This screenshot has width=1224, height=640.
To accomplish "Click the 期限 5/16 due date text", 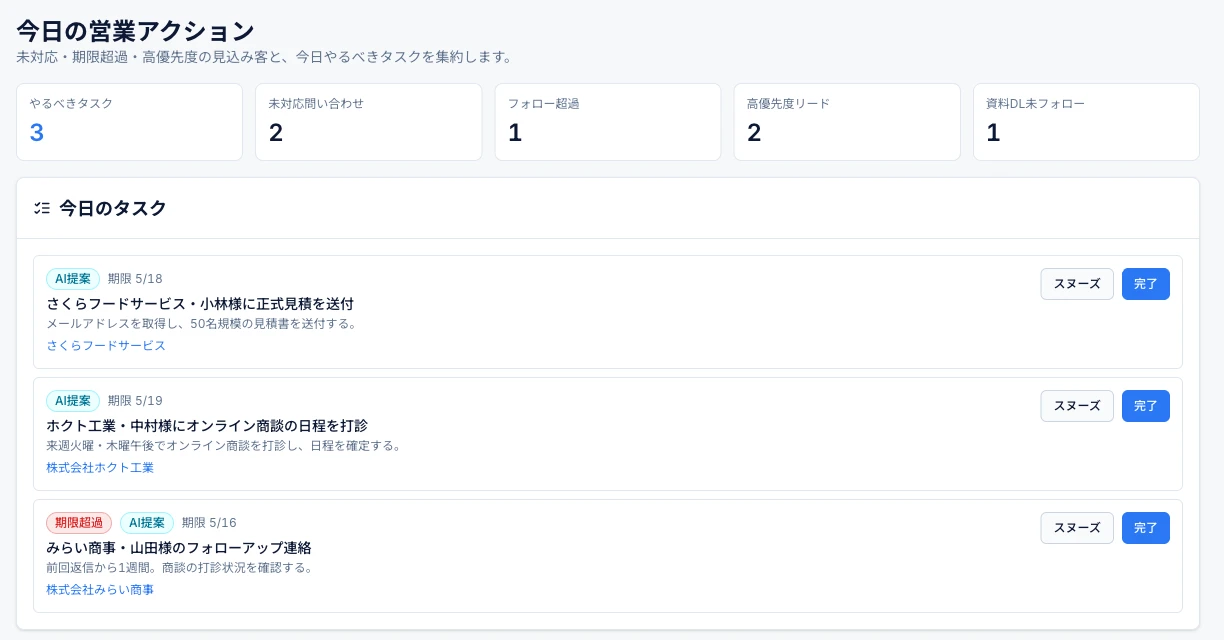I will pos(209,523).
